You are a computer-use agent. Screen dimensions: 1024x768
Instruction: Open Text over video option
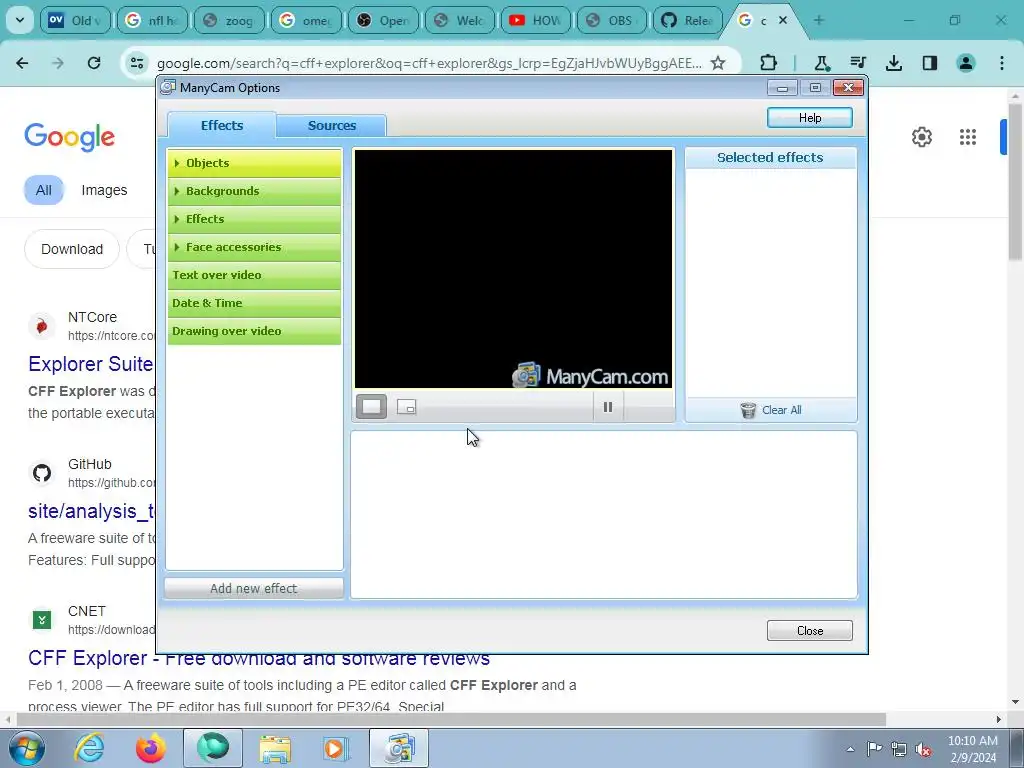pos(254,276)
